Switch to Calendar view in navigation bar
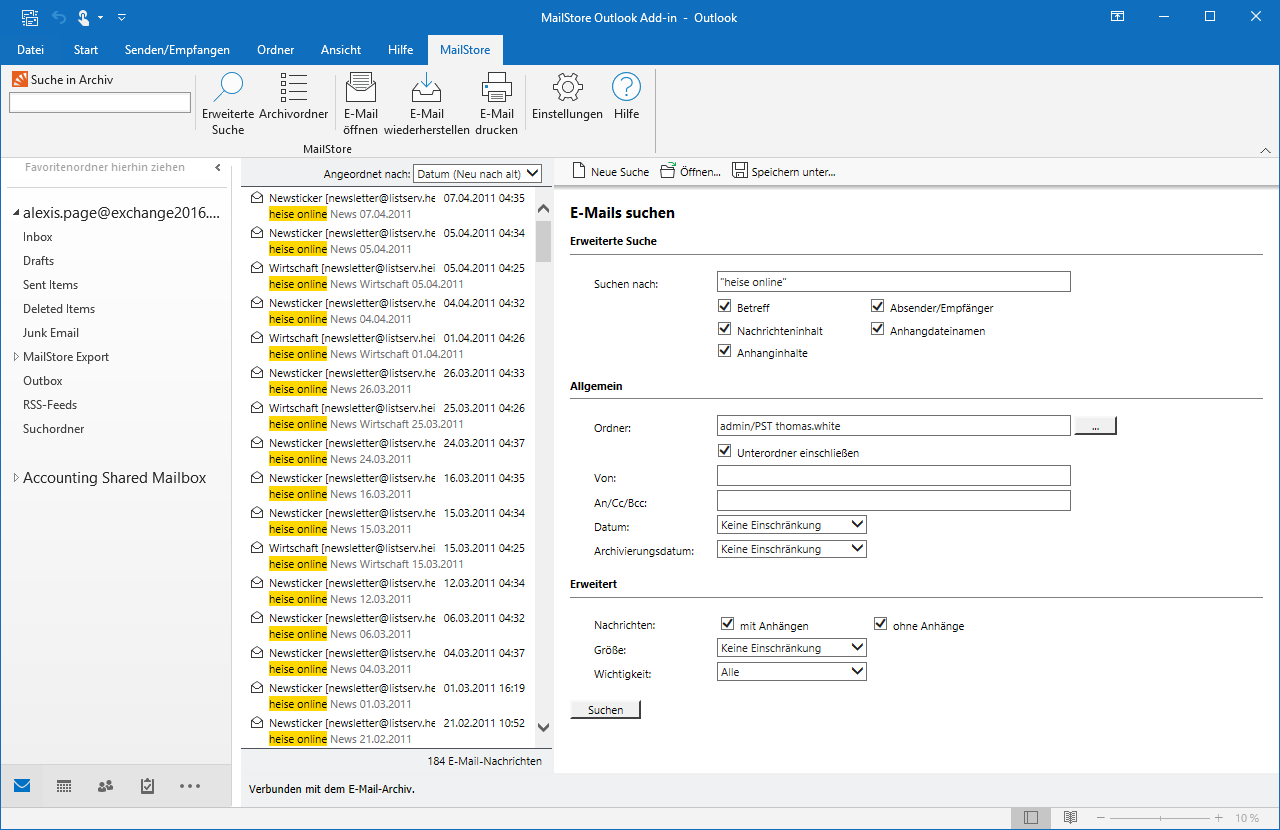1280x830 pixels. pos(64,786)
